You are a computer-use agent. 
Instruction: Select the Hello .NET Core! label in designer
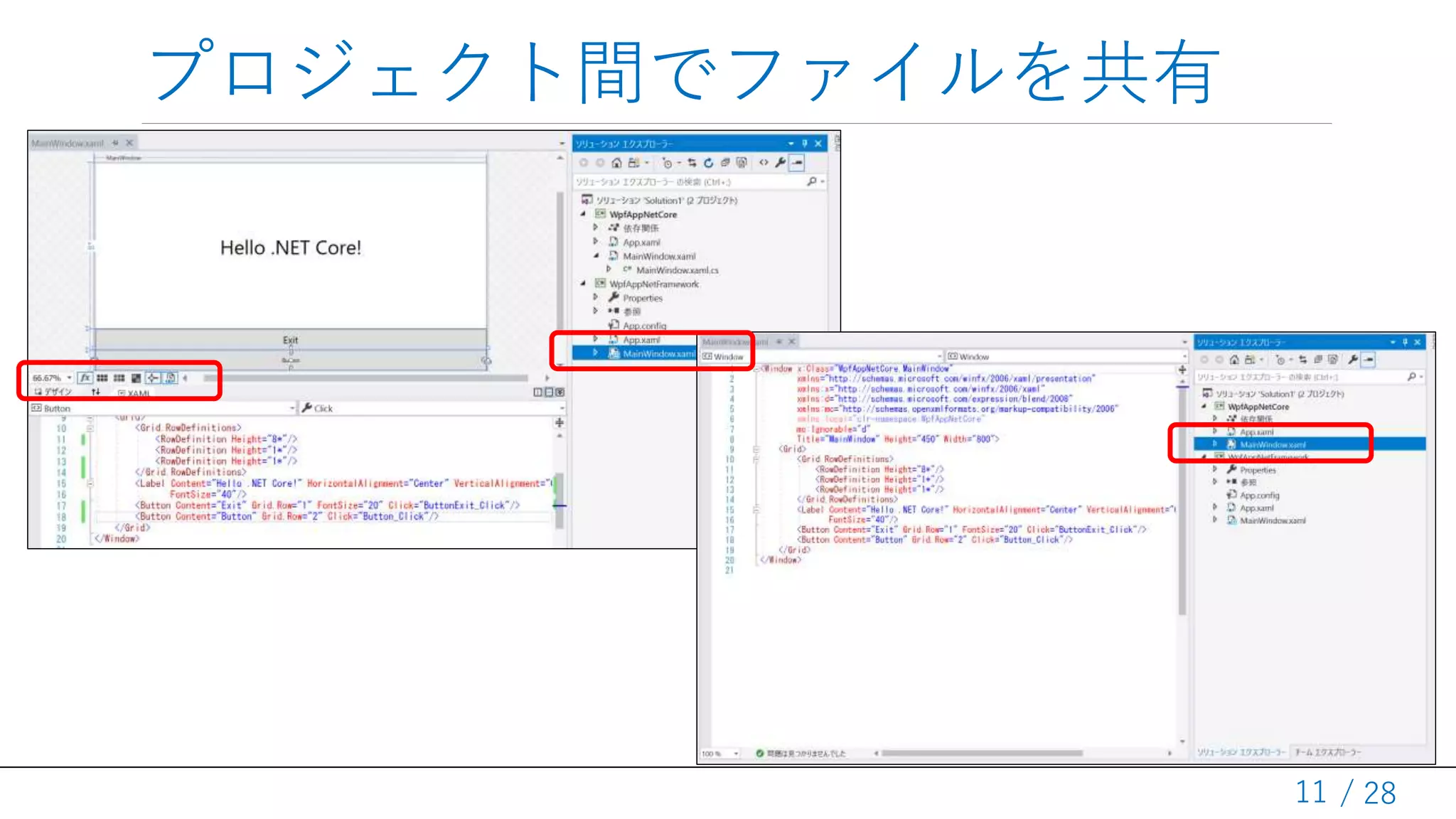click(x=291, y=247)
